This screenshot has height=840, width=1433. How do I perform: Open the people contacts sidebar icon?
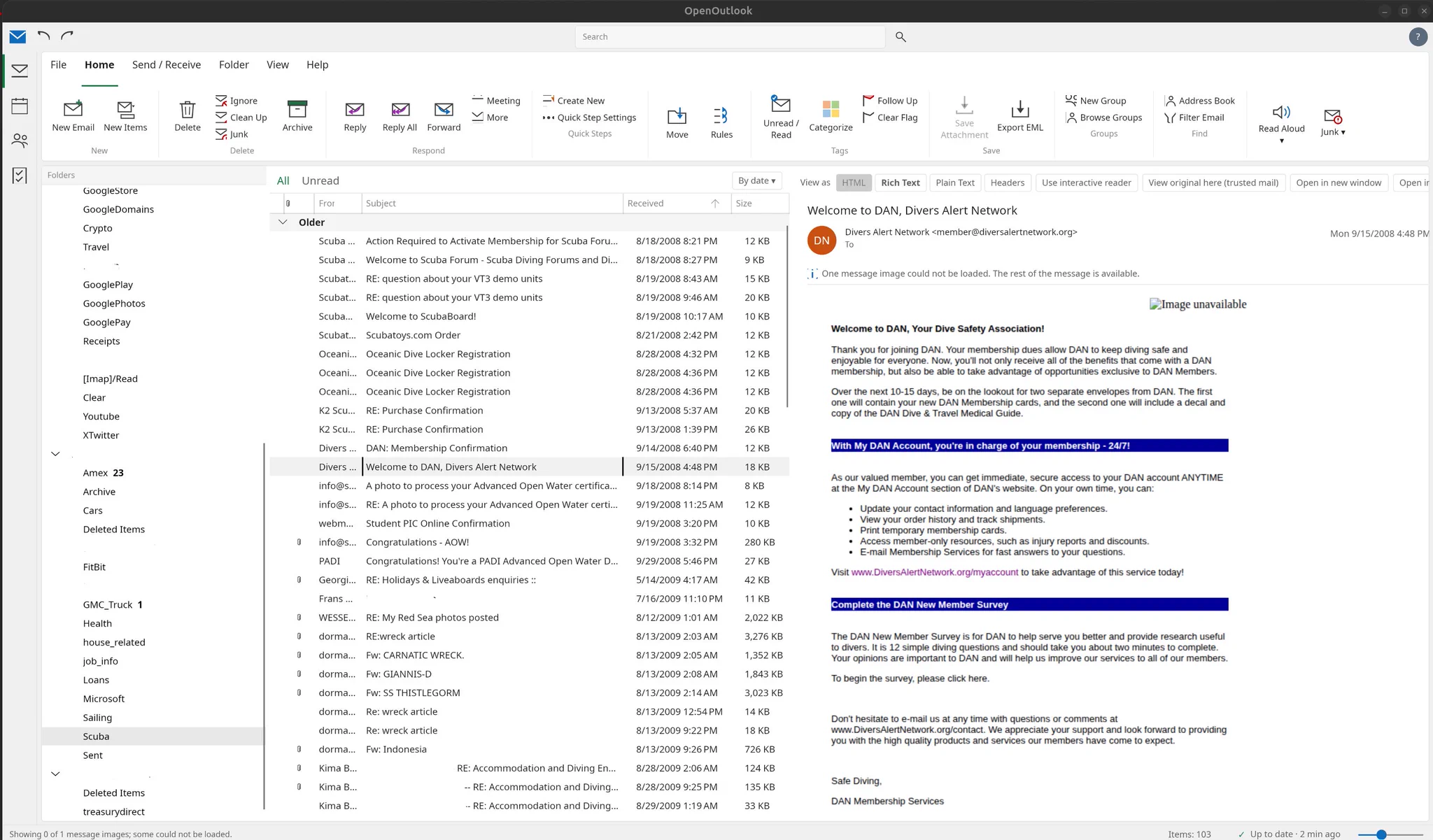tap(20, 141)
